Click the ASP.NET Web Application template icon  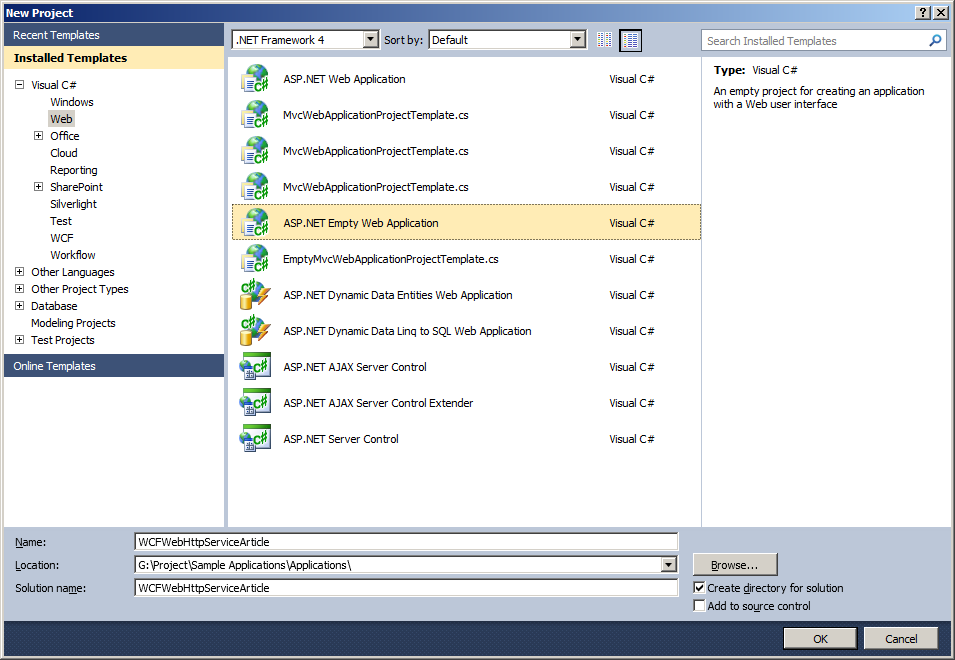tap(255, 79)
